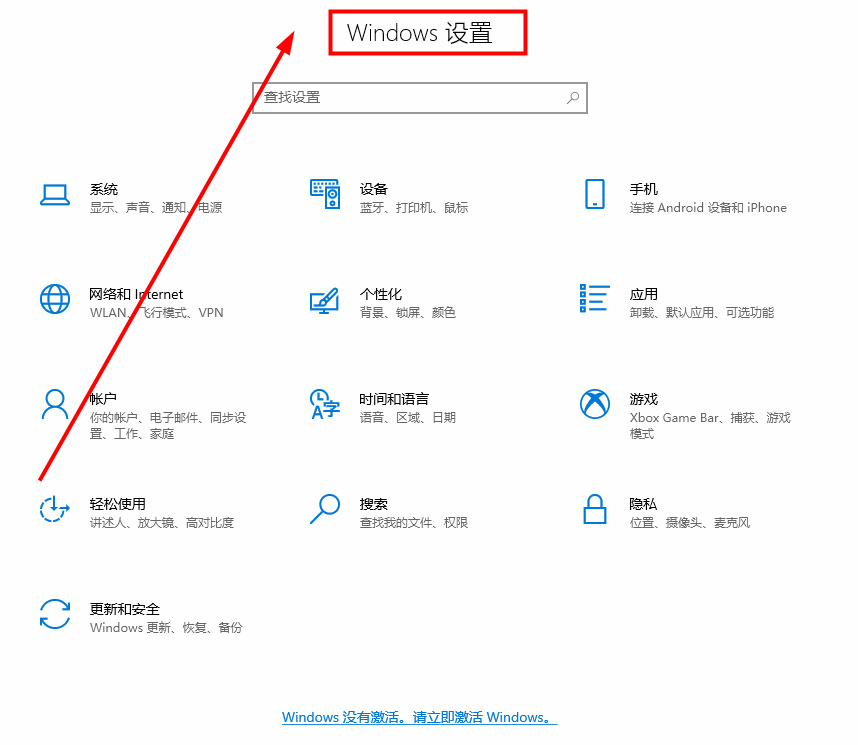Click the magnifier icon in the search bar

(x=572, y=97)
